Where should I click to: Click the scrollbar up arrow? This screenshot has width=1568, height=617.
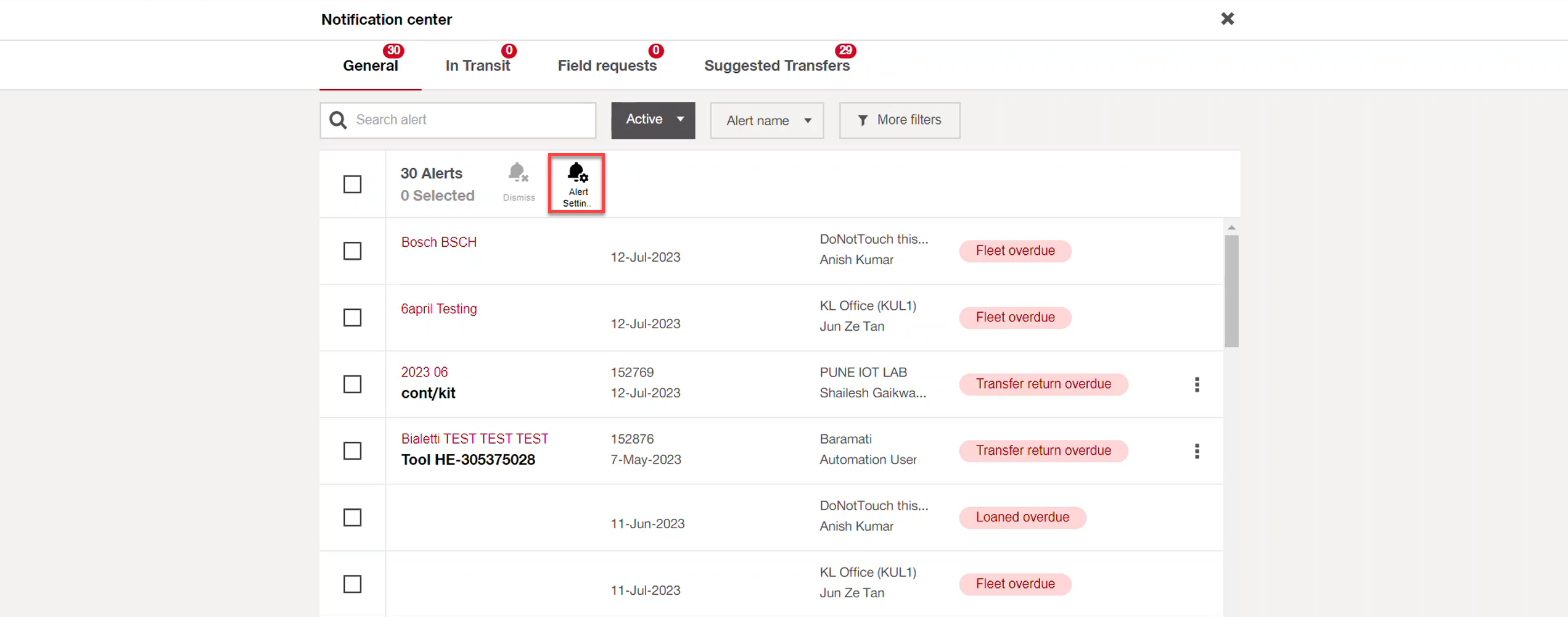click(1231, 228)
